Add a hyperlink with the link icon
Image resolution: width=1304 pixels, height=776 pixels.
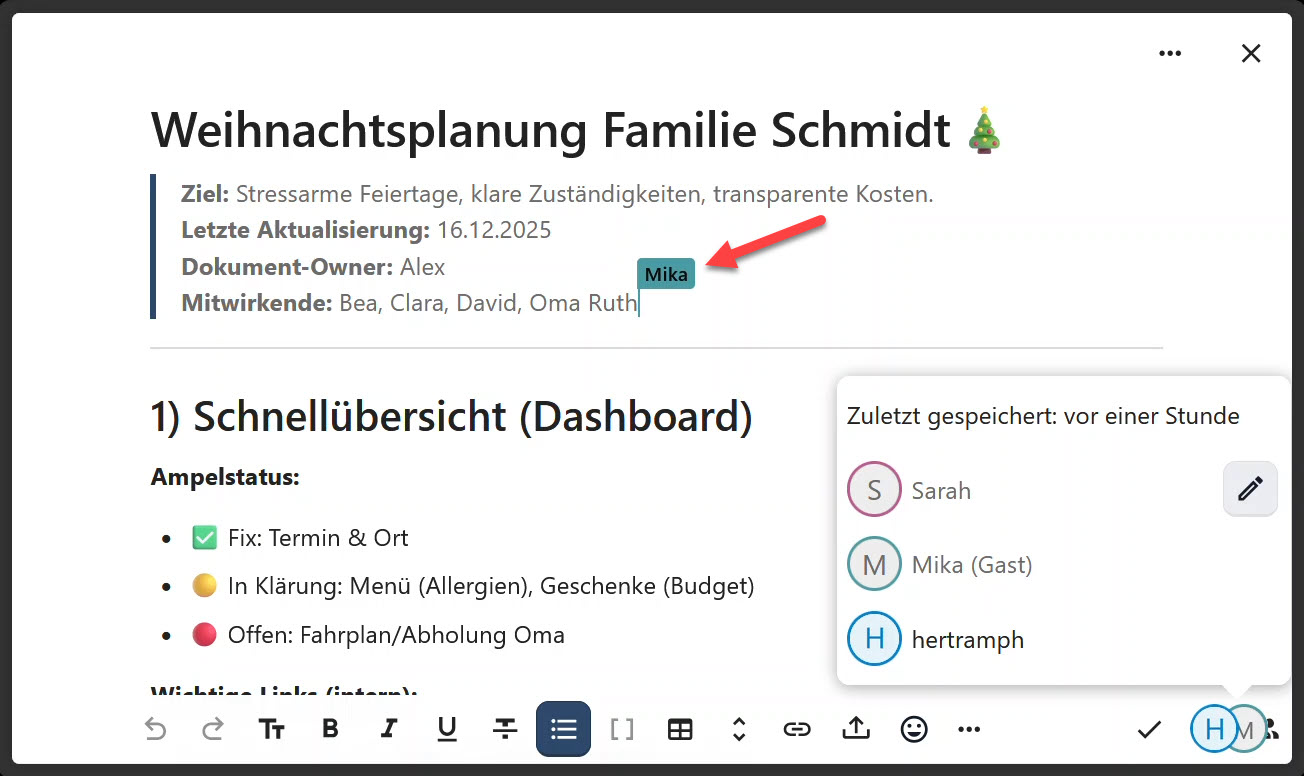pos(797,729)
